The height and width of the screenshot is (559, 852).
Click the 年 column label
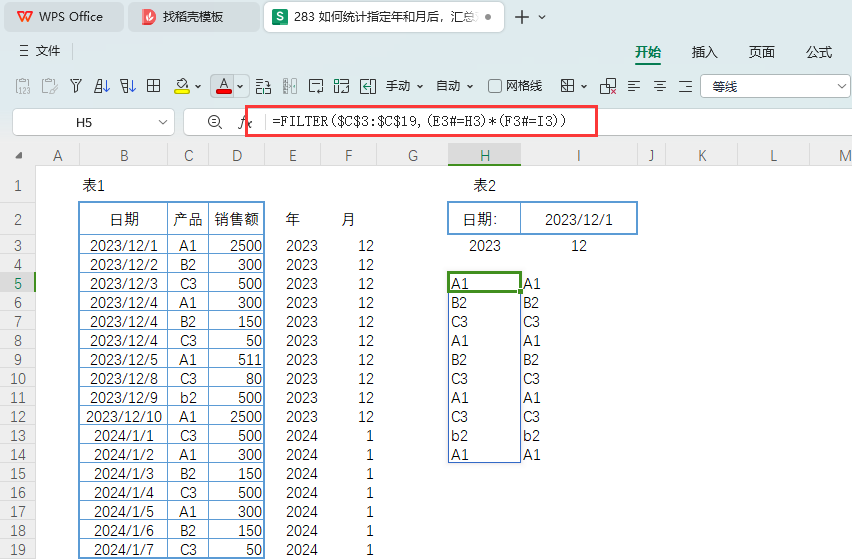[x=292, y=219]
